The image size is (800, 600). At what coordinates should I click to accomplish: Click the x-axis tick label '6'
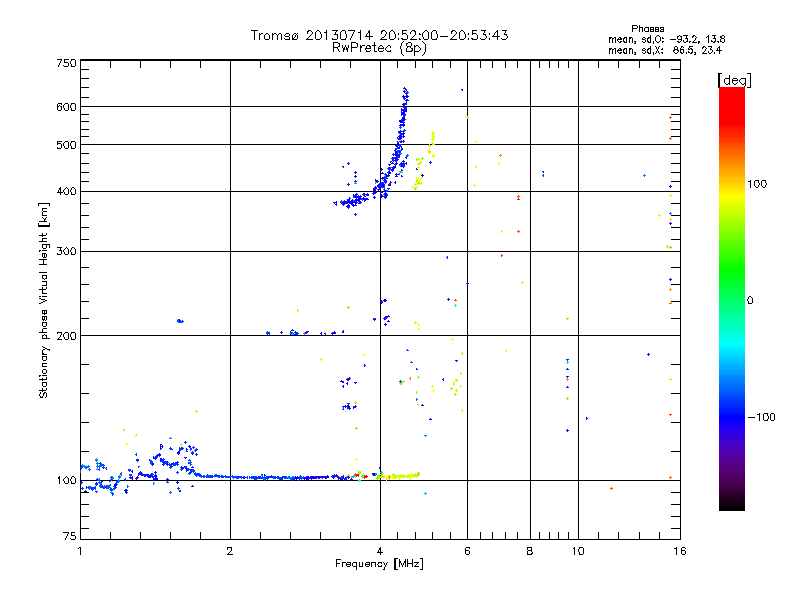tap(467, 551)
